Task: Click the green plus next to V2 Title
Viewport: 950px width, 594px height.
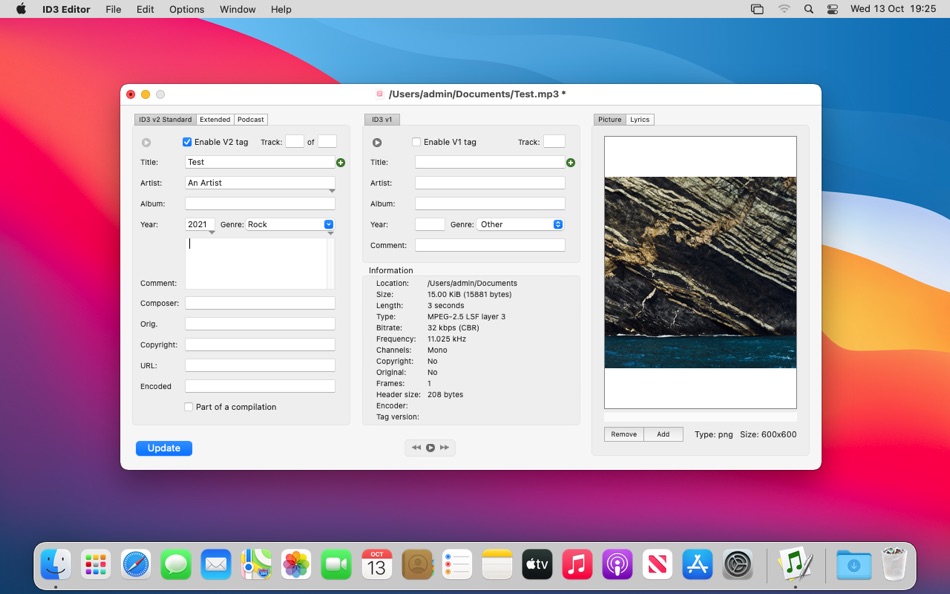Action: click(x=341, y=162)
